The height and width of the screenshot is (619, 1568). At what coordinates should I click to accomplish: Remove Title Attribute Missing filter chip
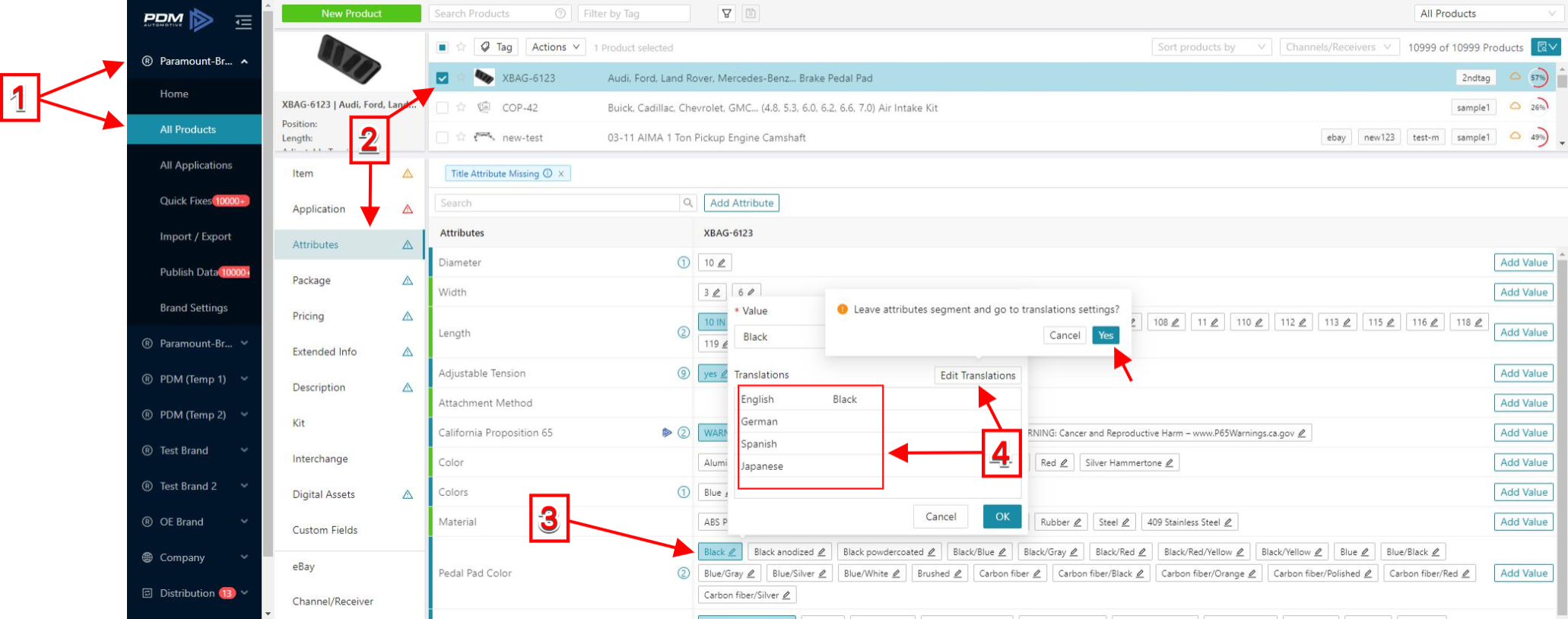(561, 173)
